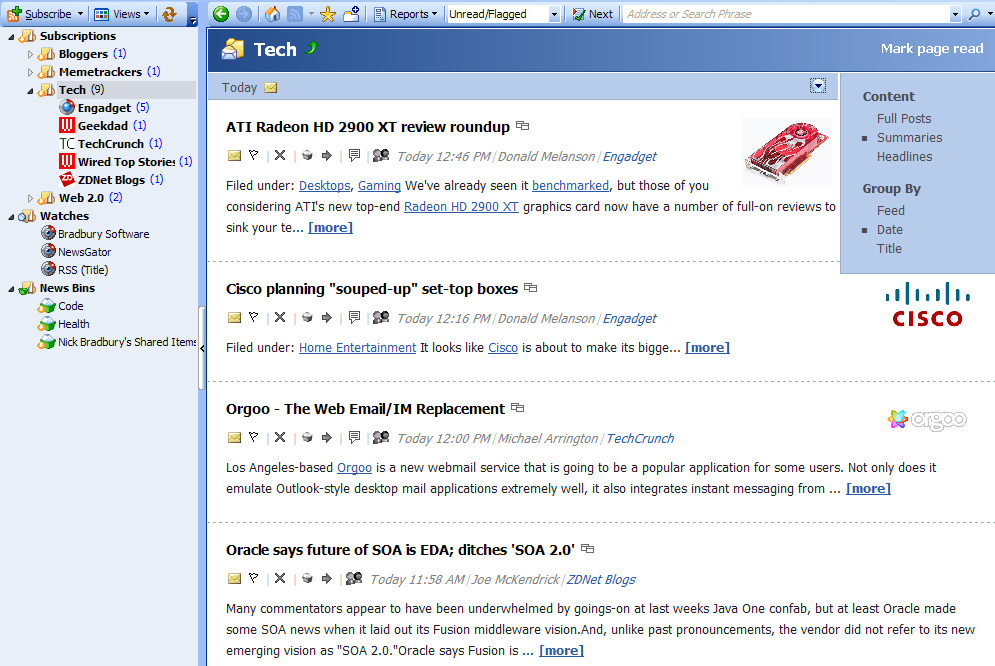Click the Next button
Image resolution: width=995 pixels, height=666 pixels.
pyautogui.click(x=592, y=14)
